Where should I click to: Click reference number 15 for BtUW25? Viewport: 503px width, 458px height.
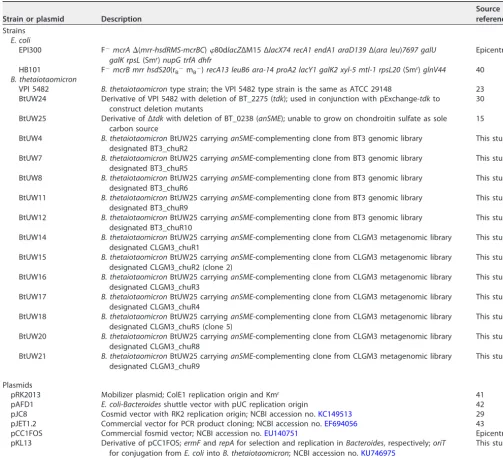480,118
